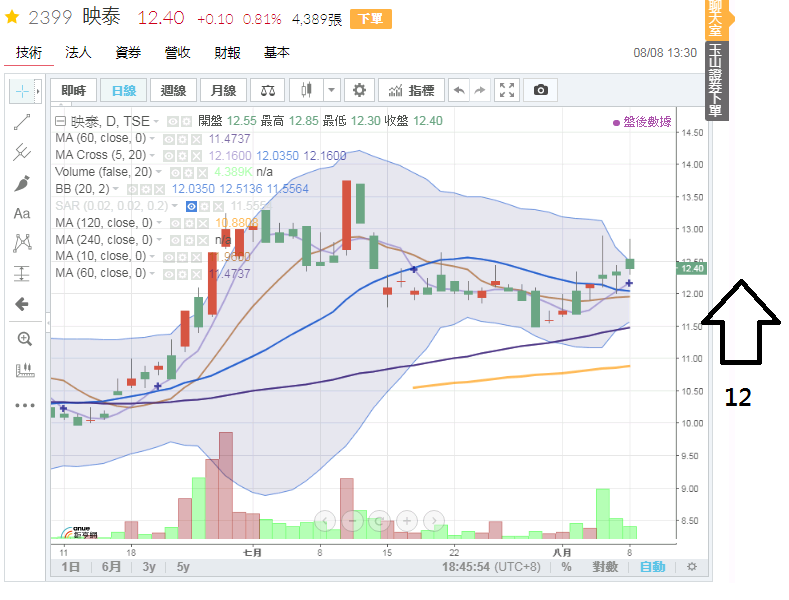Toggle visibility of MA (240, close, 0)
This screenshot has height=600, width=789.
[175, 240]
